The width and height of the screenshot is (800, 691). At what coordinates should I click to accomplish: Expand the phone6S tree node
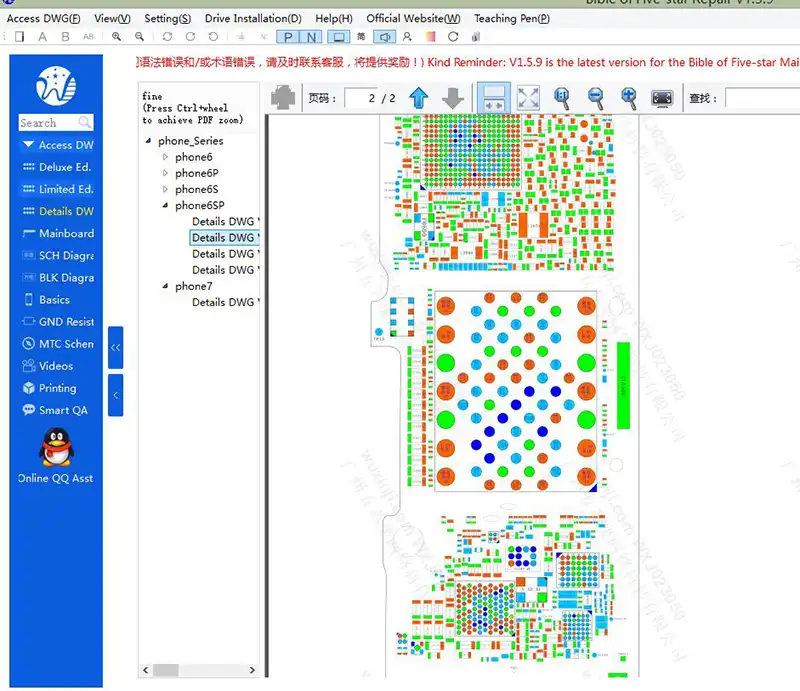click(165, 189)
